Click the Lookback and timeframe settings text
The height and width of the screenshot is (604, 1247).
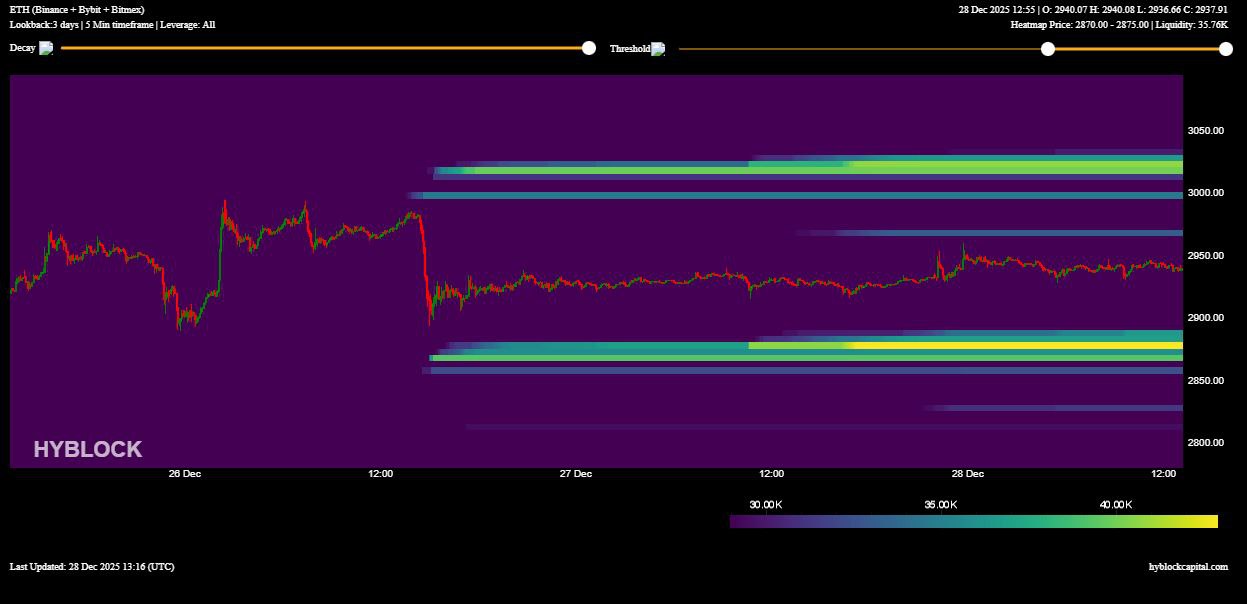pos(112,24)
